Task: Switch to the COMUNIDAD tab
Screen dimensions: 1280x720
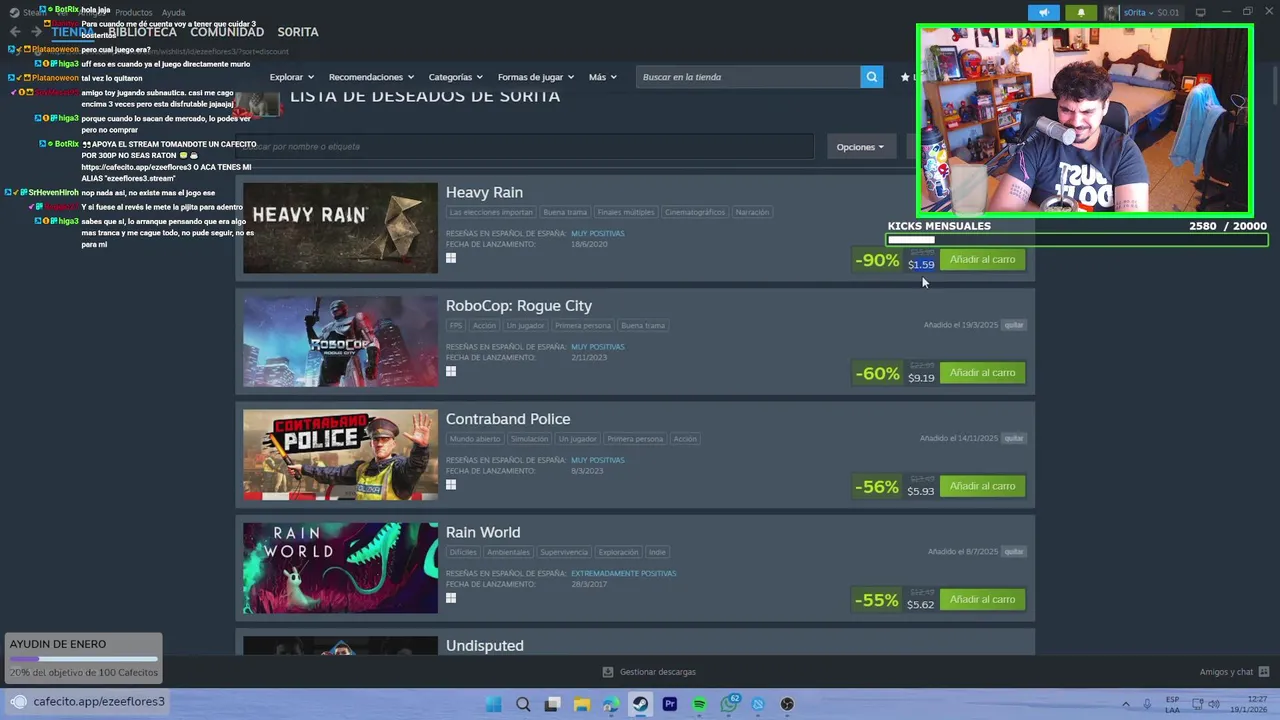Action: tap(227, 32)
